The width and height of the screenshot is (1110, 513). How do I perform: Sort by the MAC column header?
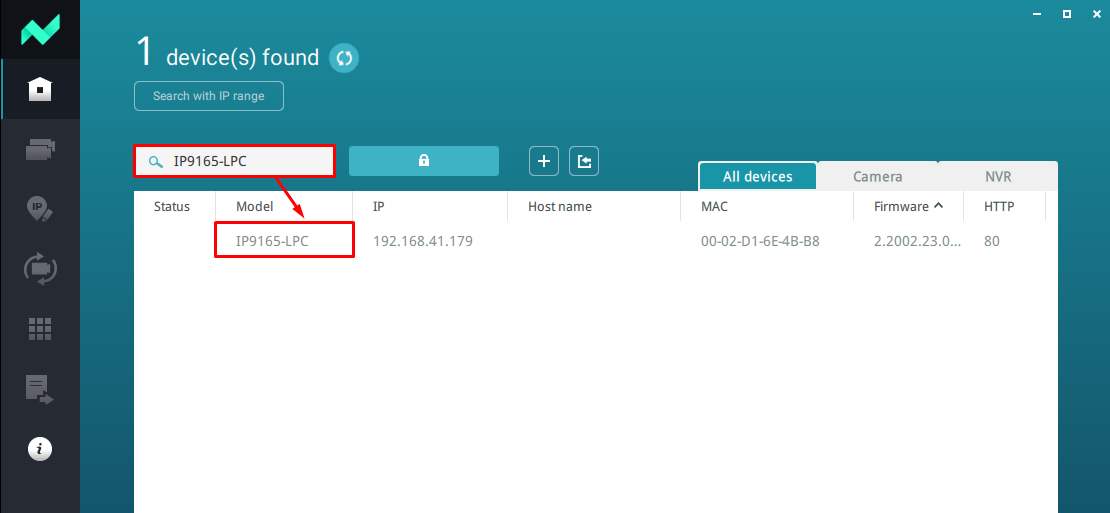click(x=714, y=207)
